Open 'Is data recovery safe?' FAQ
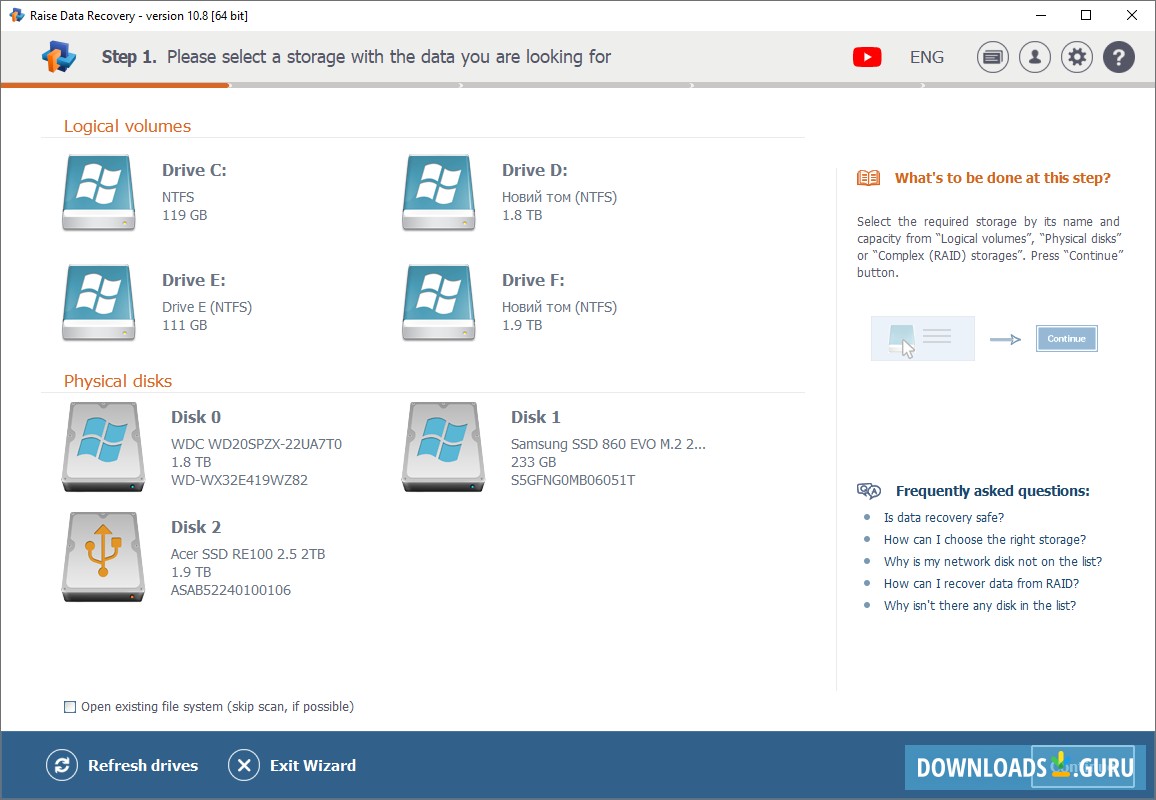The image size is (1156, 800). tap(944, 518)
